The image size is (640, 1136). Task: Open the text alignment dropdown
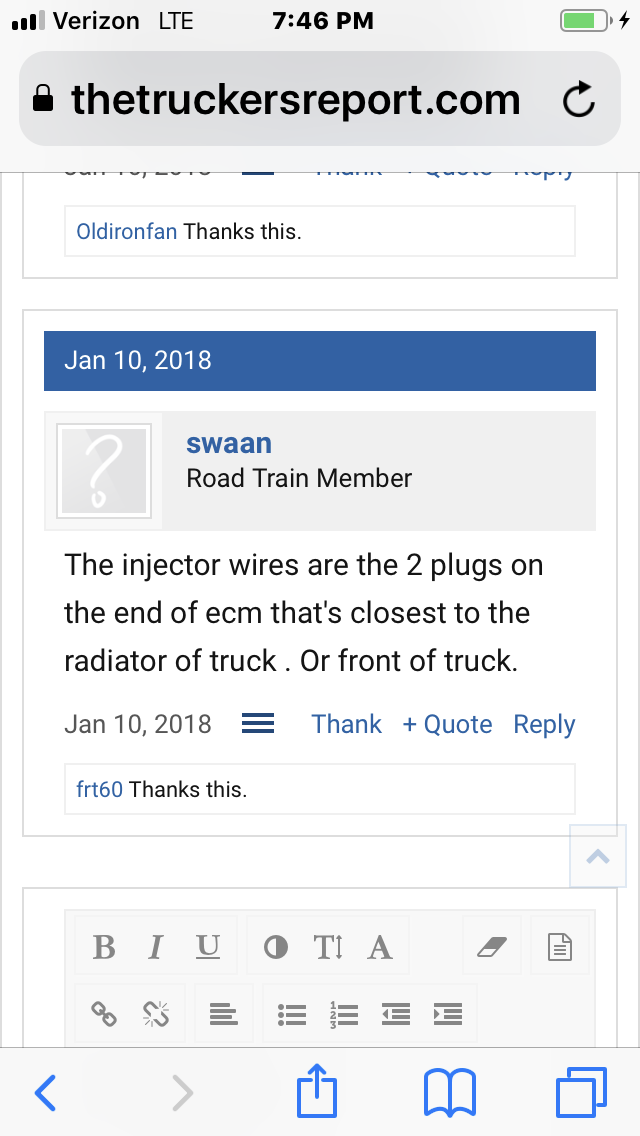224,1014
